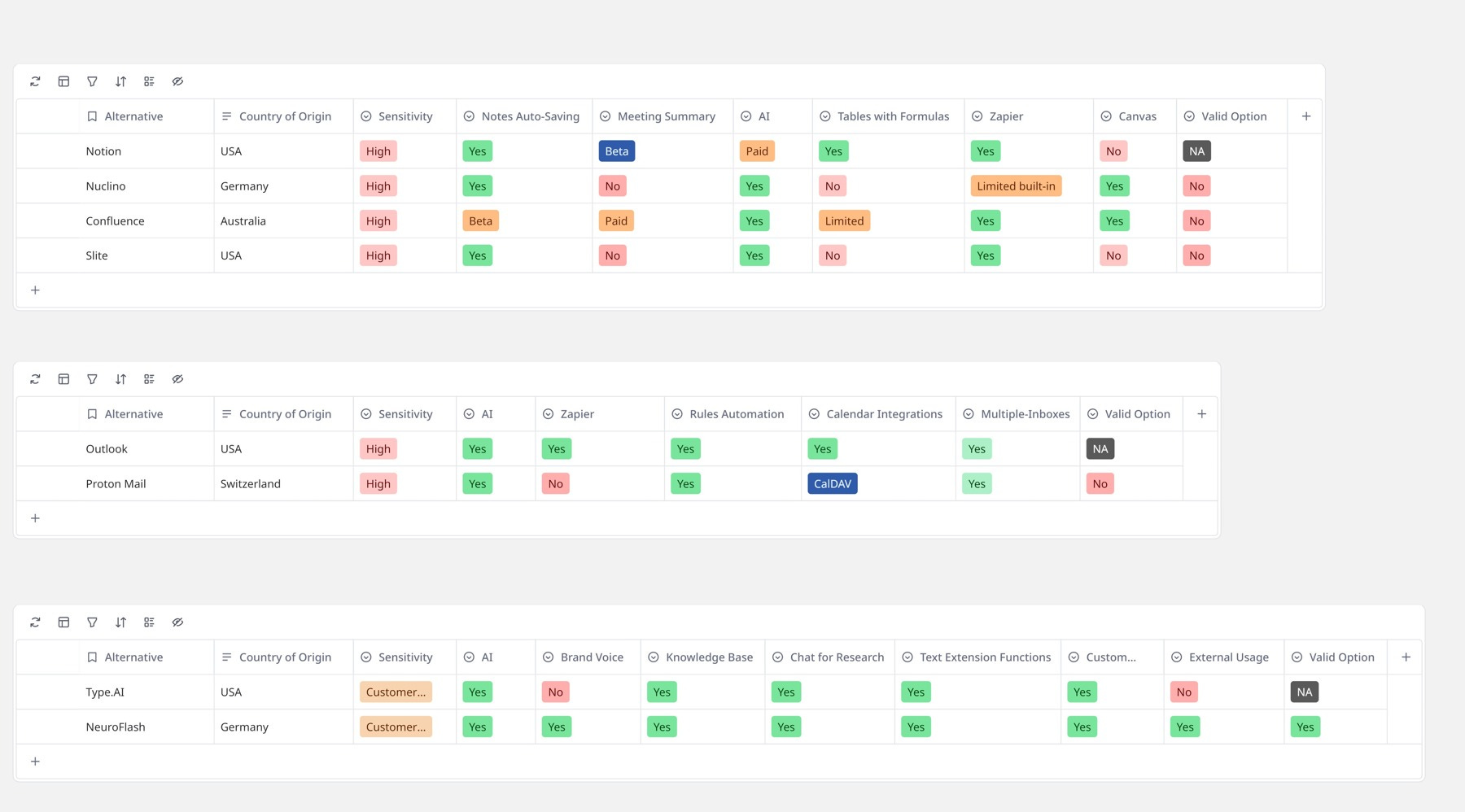1465x812 pixels.
Task: Click High sensitivity tag for Outlook
Action: tap(378, 449)
